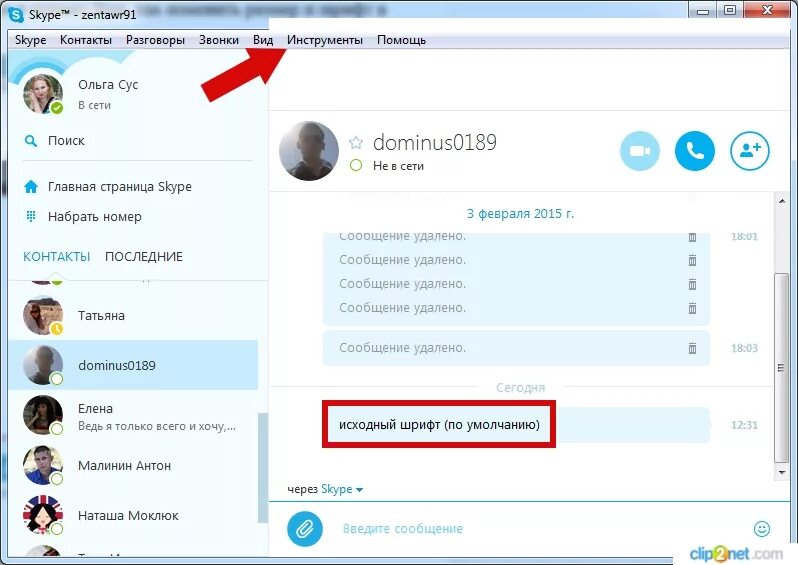Mark dominus0189 as favorite with star
The height and width of the screenshot is (565, 798).
coord(356,143)
